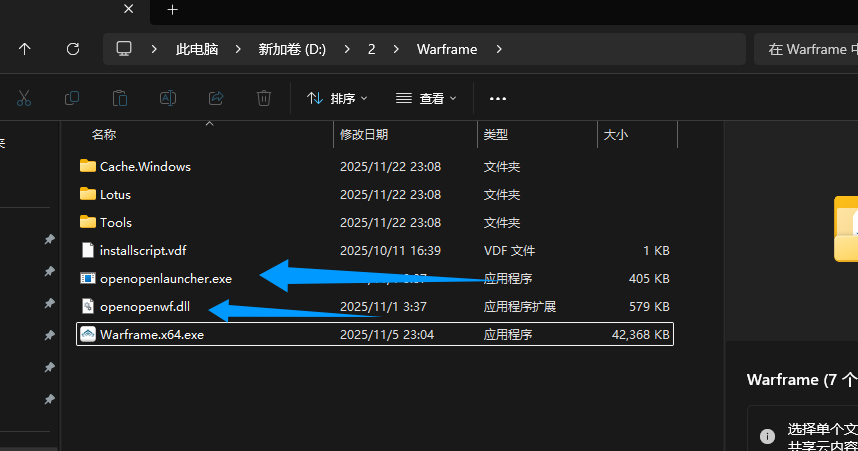Click the delete trash can icon
This screenshot has height=451, width=858.
264,98
